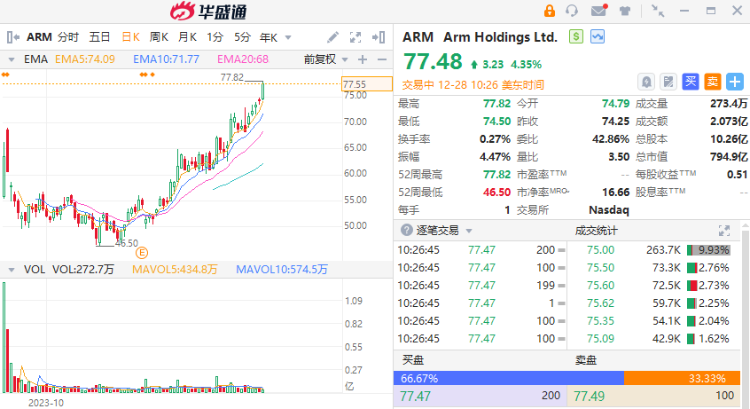Add an indicator with plus icon

point(363,59)
